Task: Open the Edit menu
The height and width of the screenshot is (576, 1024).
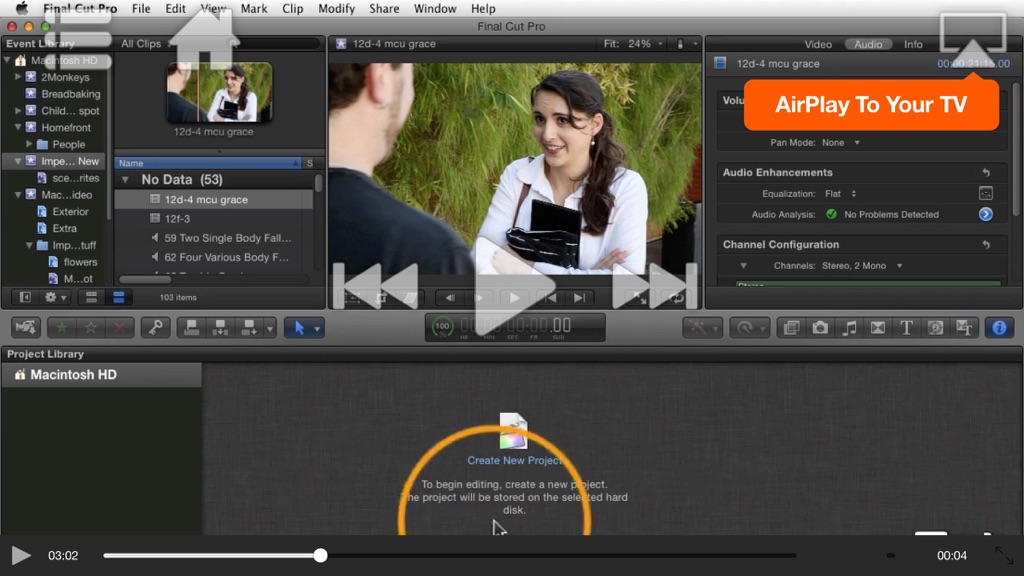Action: 175,8
